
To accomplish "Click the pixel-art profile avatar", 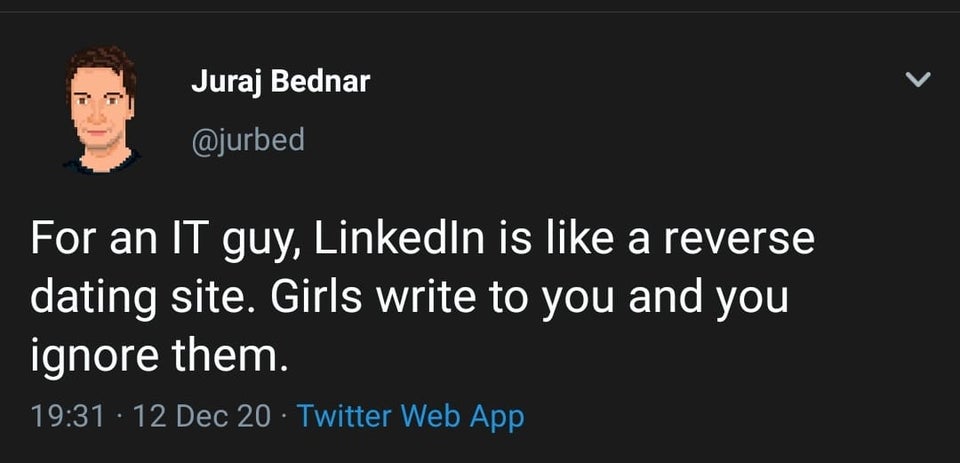I will click(x=101, y=111).
